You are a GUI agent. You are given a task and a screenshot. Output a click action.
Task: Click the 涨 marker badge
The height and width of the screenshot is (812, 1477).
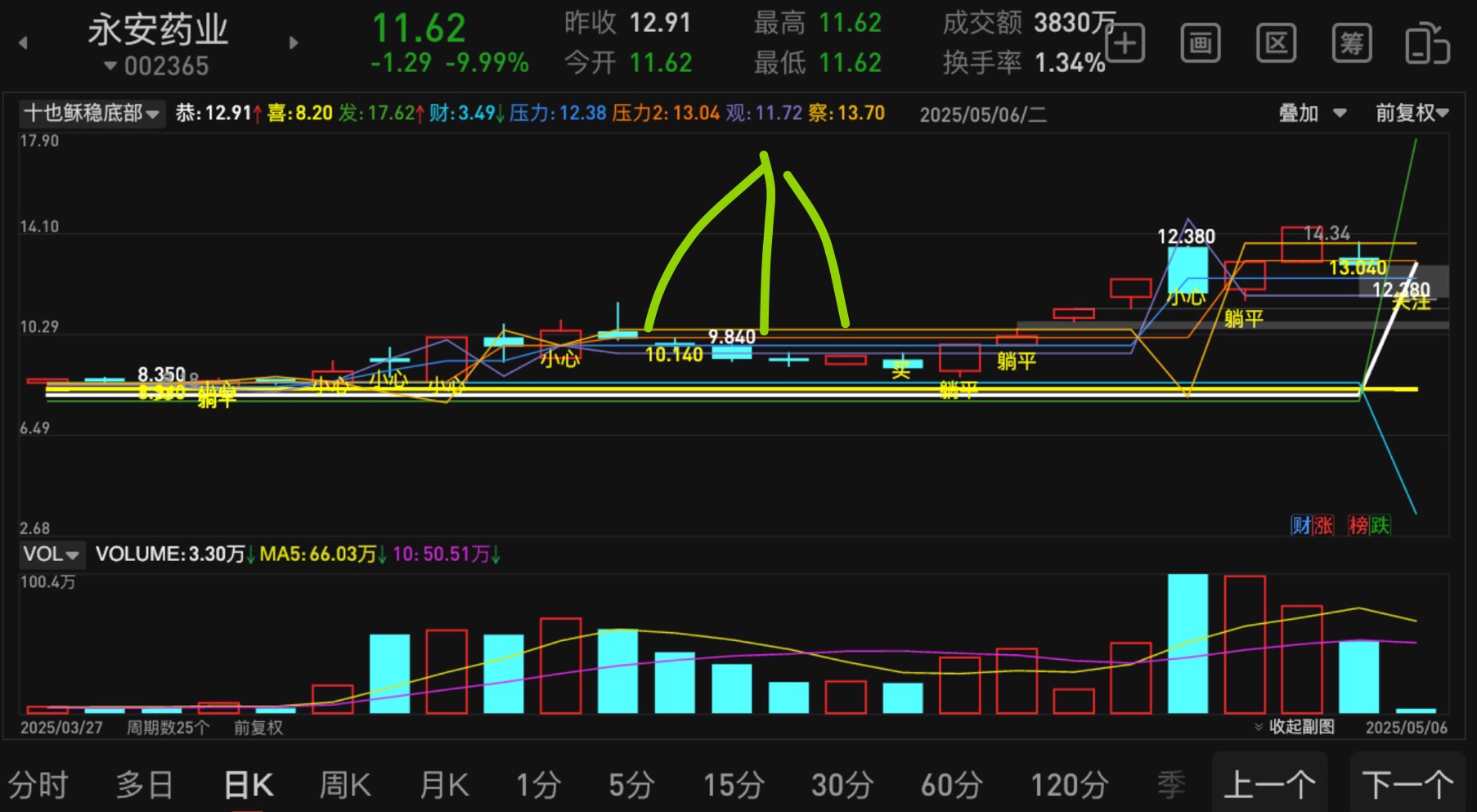(x=1322, y=525)
